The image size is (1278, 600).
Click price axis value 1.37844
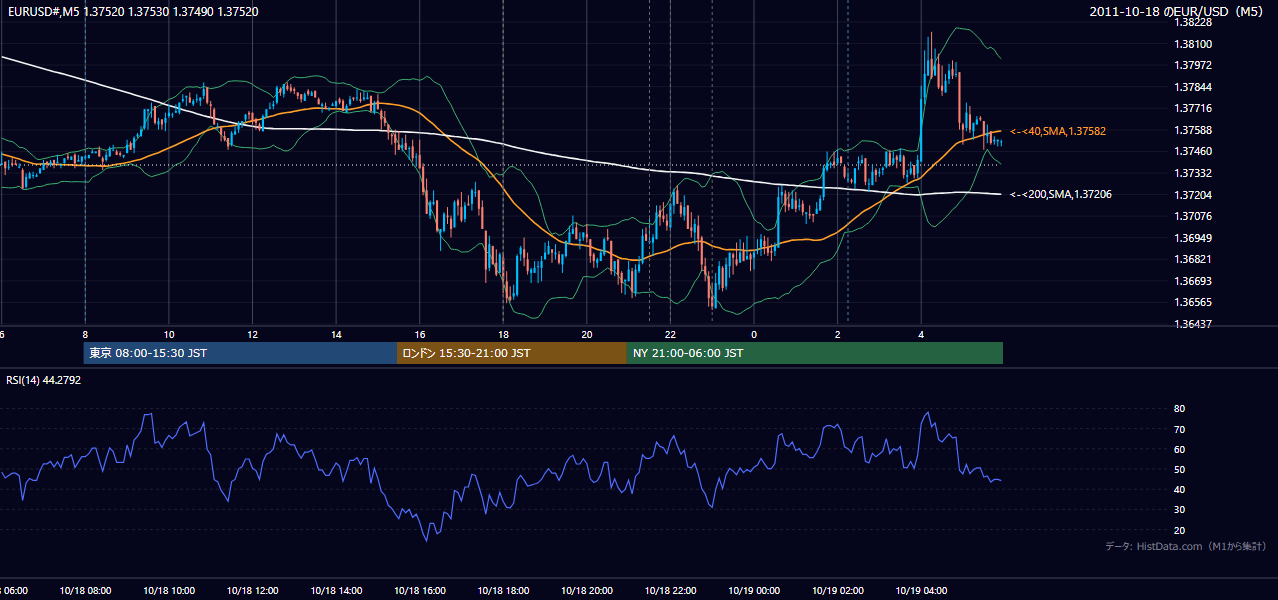point(1194,87)
